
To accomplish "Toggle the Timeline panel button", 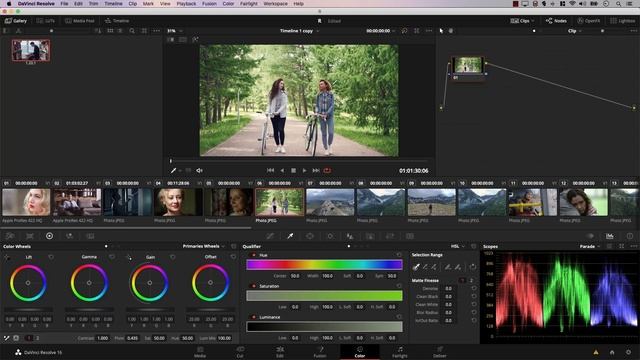I will (x=117, y=21).
